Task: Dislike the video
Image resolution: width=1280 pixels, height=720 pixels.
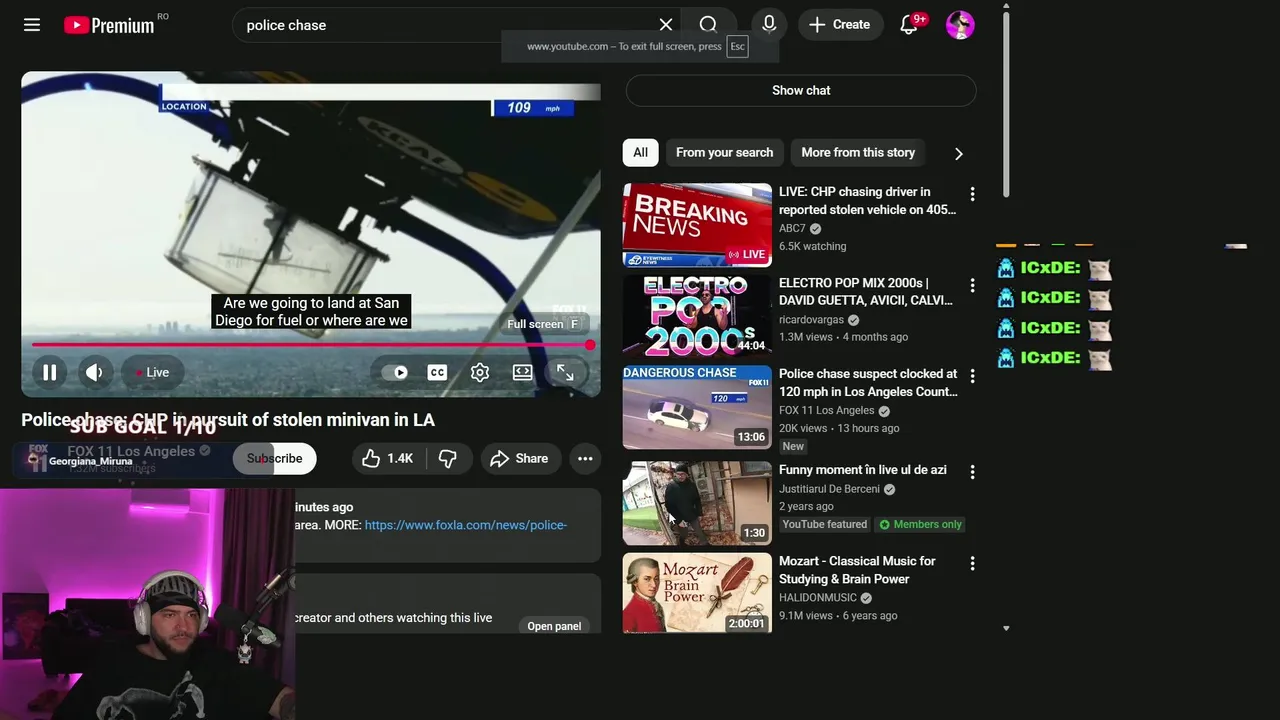Action: point(448,458)
